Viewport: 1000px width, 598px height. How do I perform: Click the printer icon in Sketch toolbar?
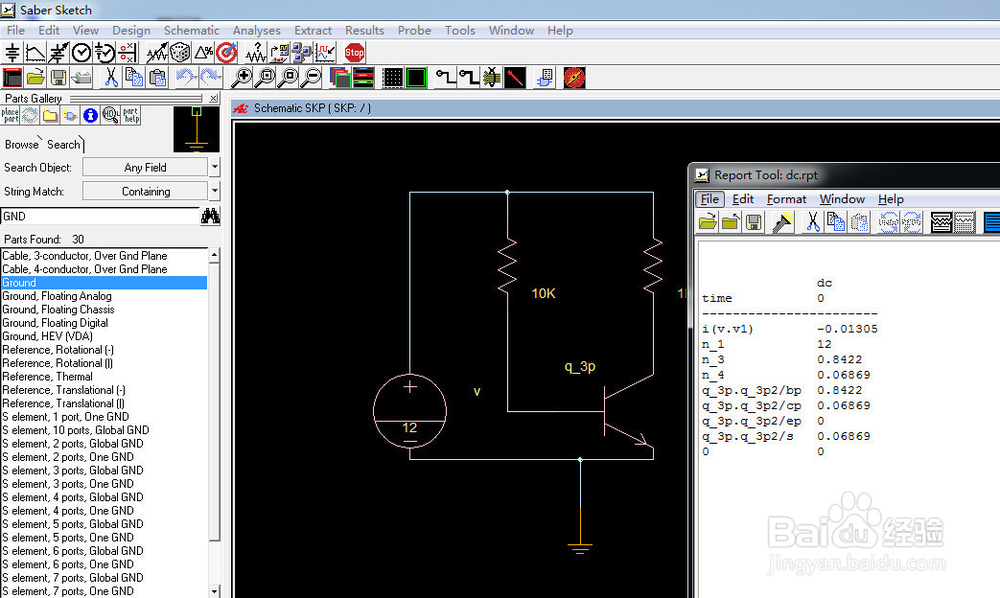pos(82,78)
